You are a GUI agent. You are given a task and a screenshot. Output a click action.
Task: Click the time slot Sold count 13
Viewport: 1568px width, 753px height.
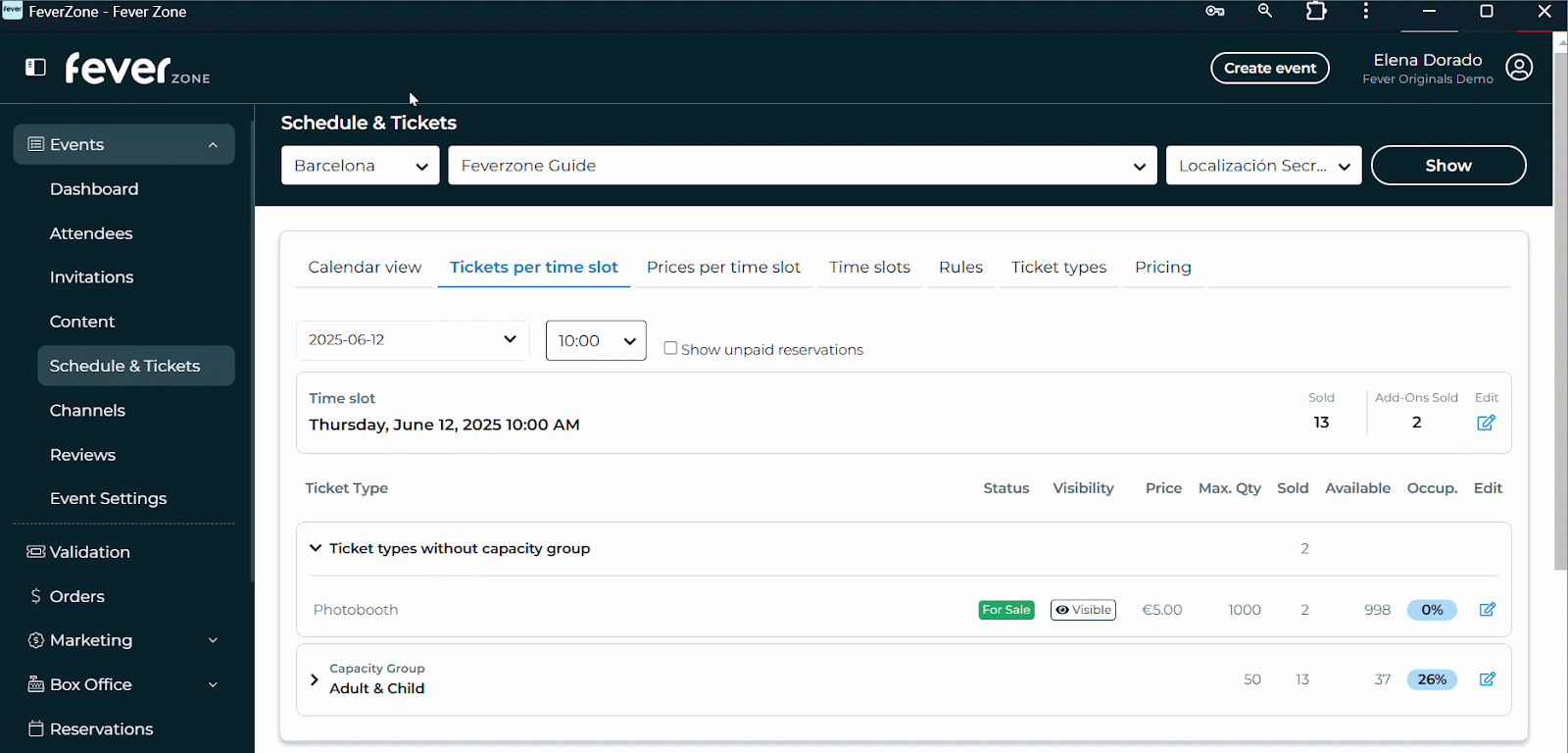1321,423
